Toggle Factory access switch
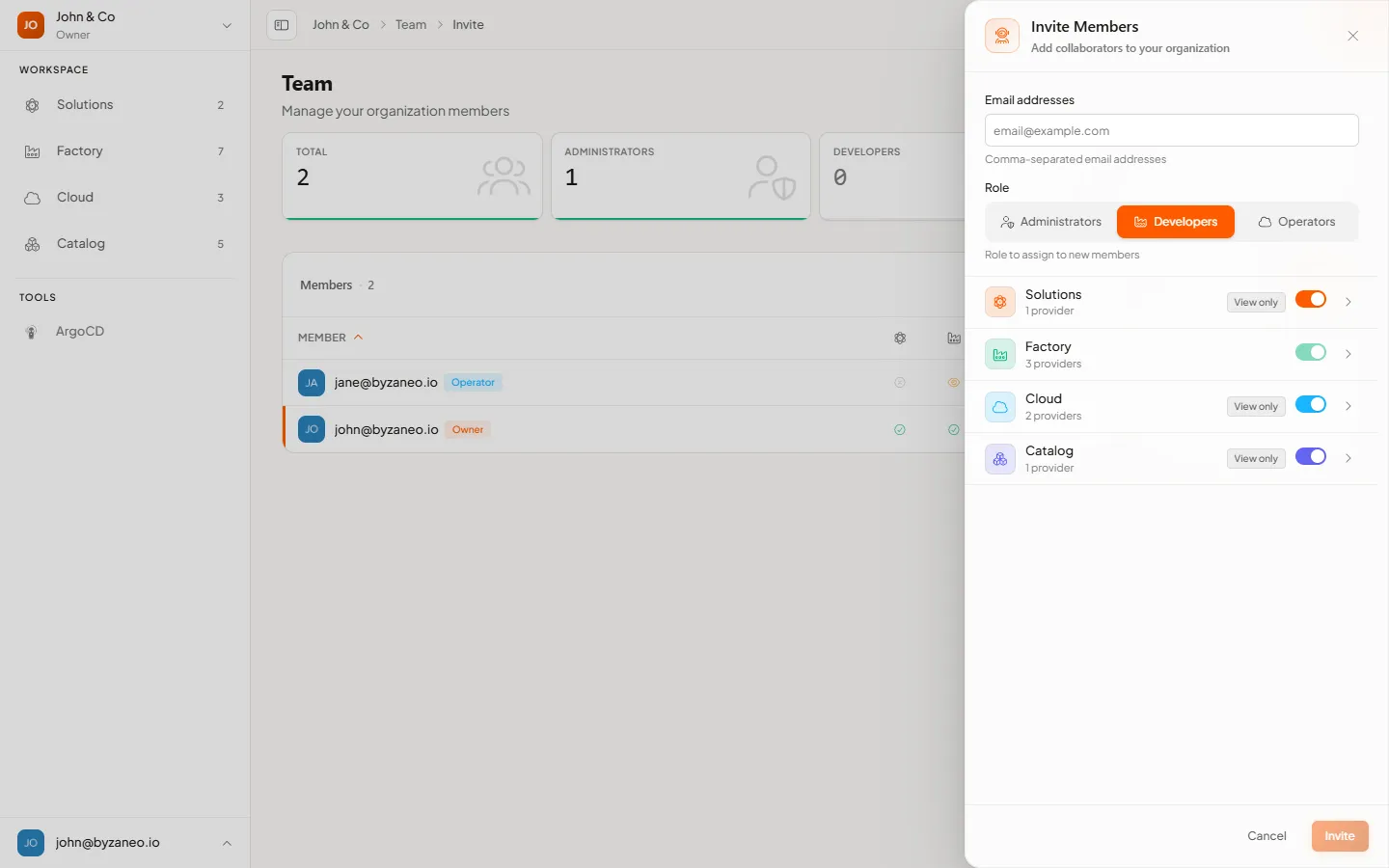The height and width of the screenshot is (868, 1389). [x=1311, y=352]
